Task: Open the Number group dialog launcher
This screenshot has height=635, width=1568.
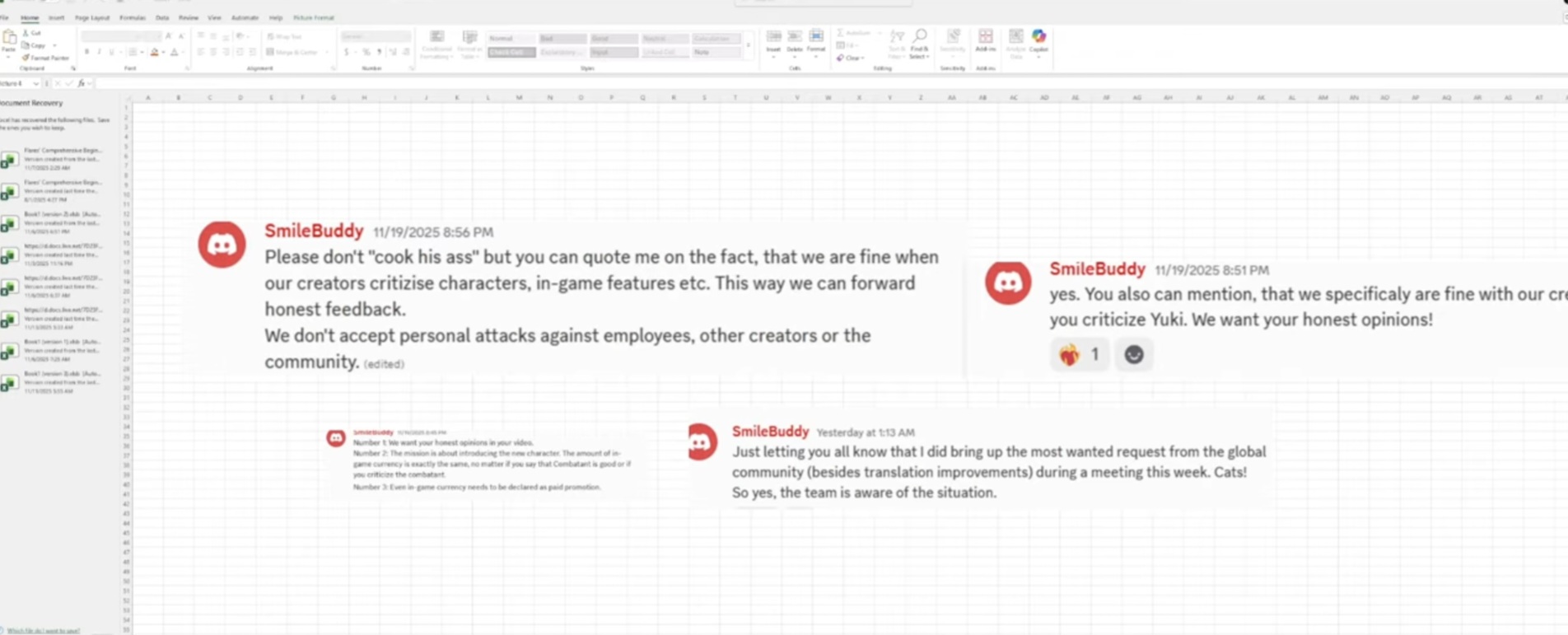Action: [x=411, y=68]
